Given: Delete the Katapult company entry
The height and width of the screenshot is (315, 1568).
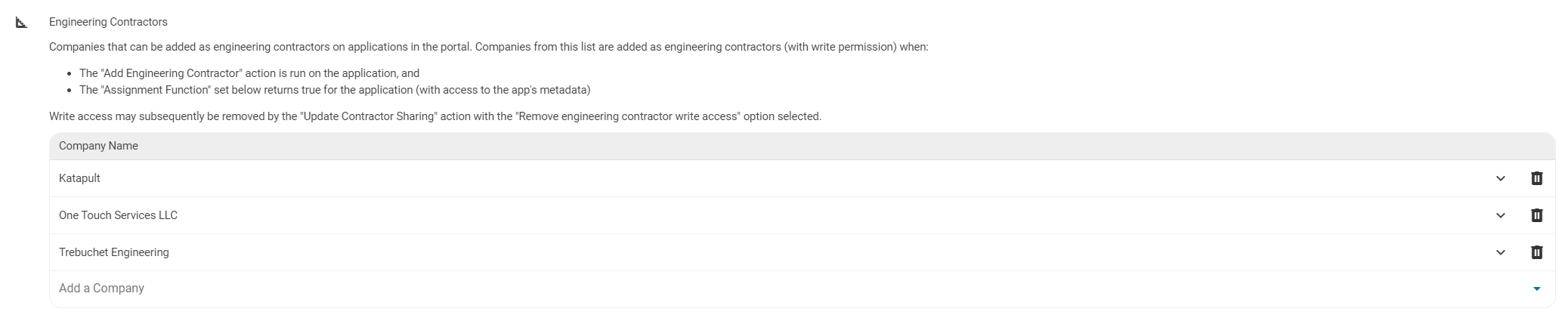Looking at the screenshot, I should 1536,178.
